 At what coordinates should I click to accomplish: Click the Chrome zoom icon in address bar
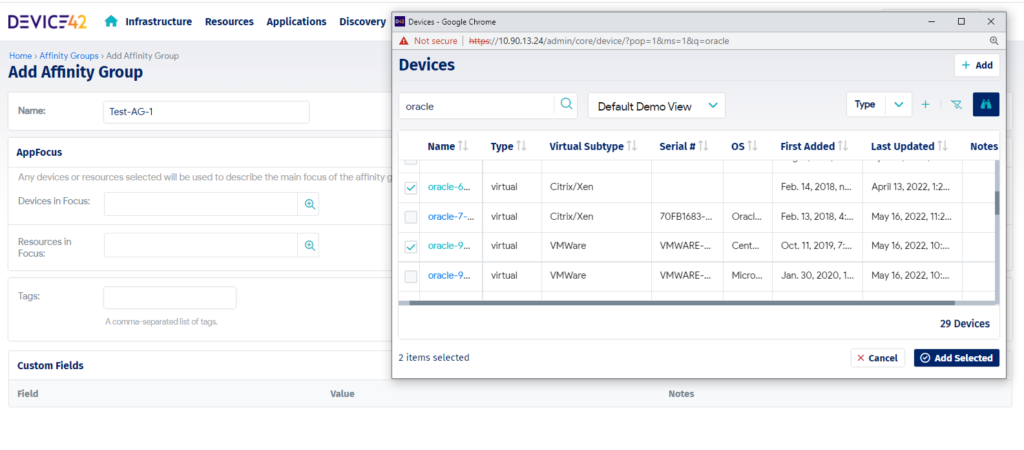[994, 41]
